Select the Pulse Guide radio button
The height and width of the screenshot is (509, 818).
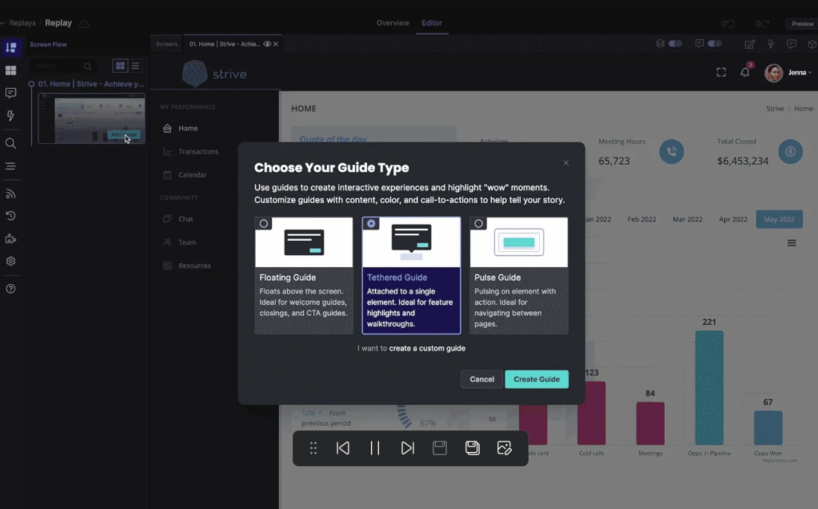[478, 224]
